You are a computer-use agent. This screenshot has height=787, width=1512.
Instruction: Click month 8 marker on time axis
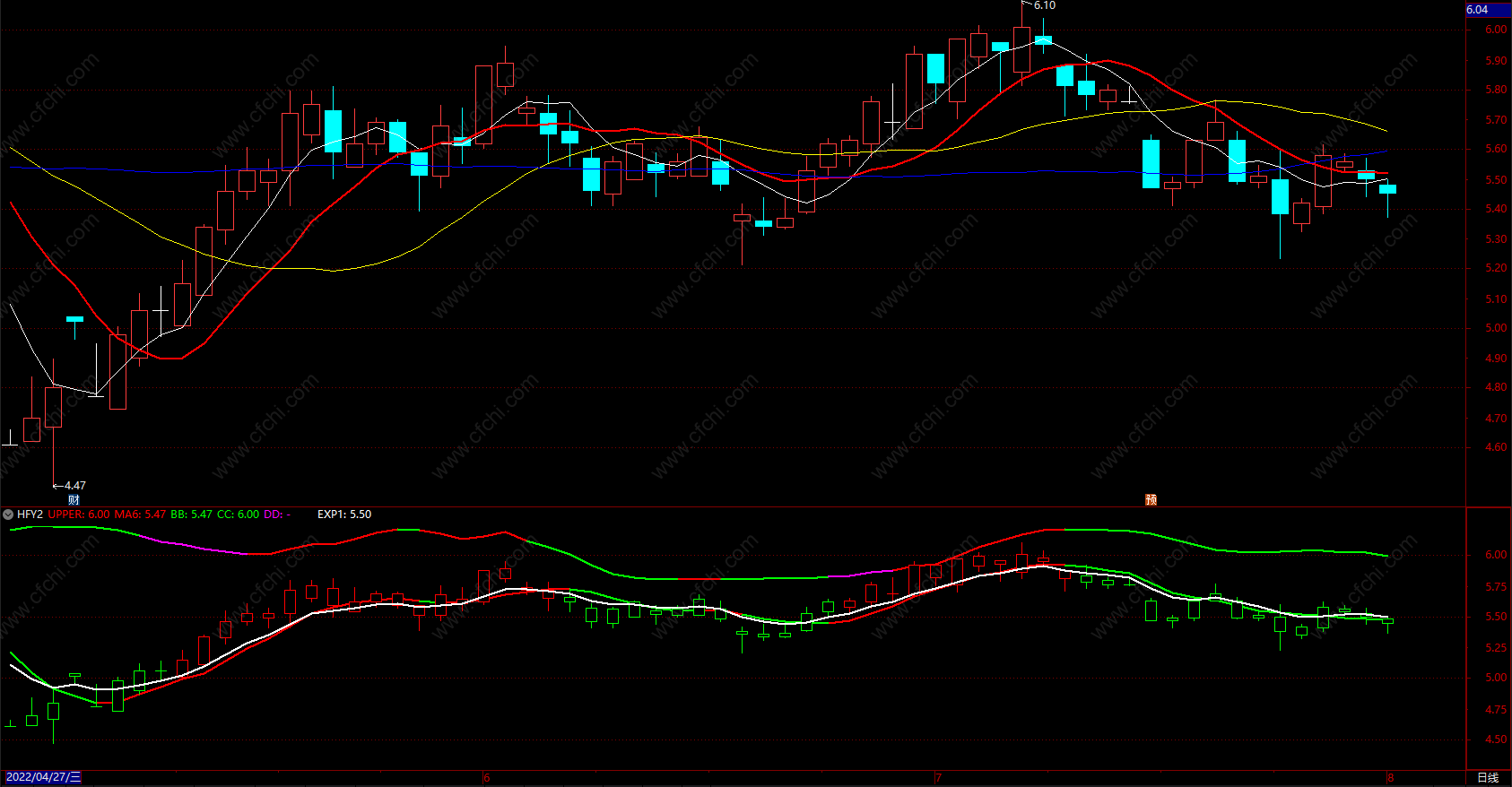(1390, 778)
